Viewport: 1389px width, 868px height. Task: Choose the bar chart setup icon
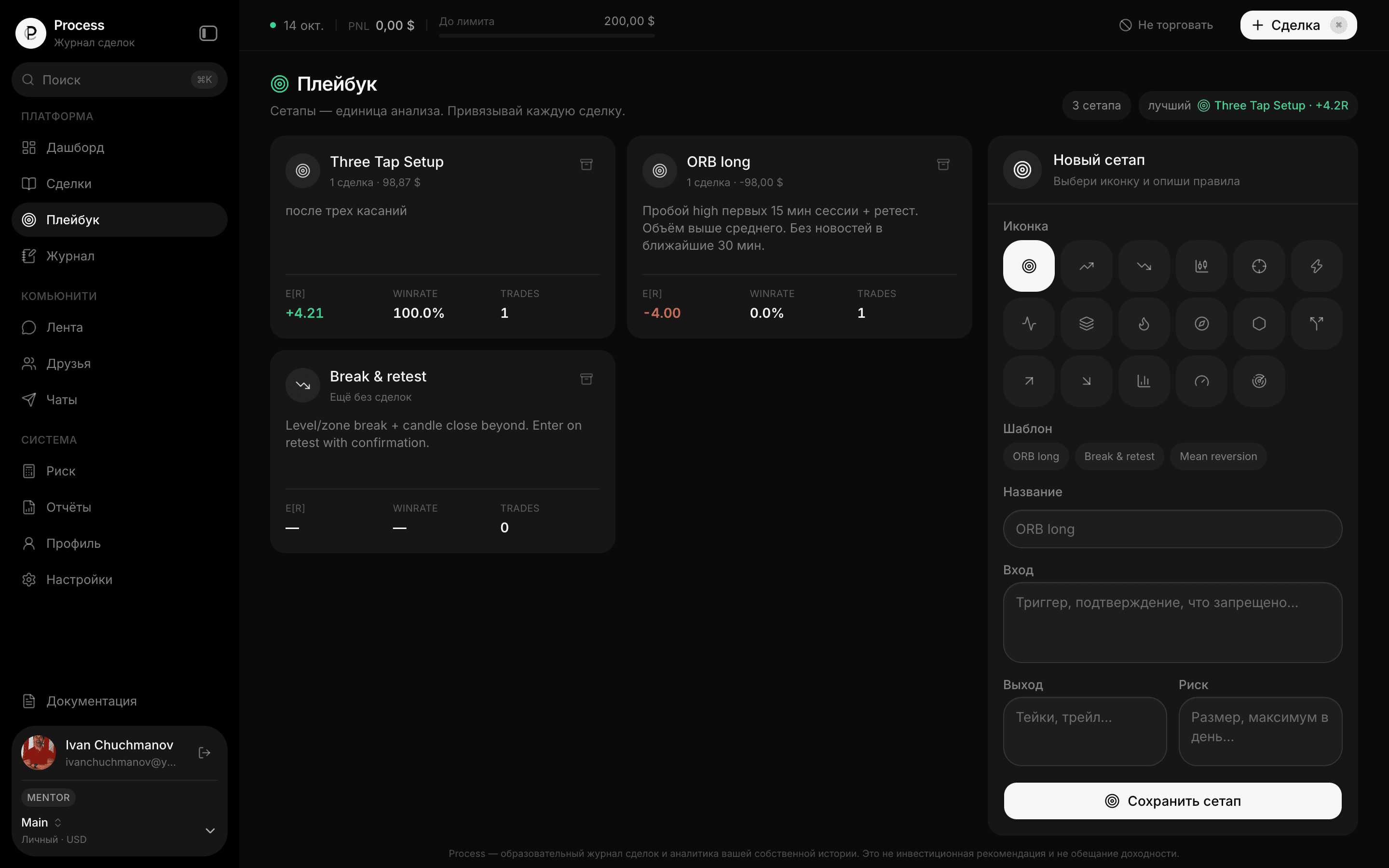click(x=1144, y=381)
